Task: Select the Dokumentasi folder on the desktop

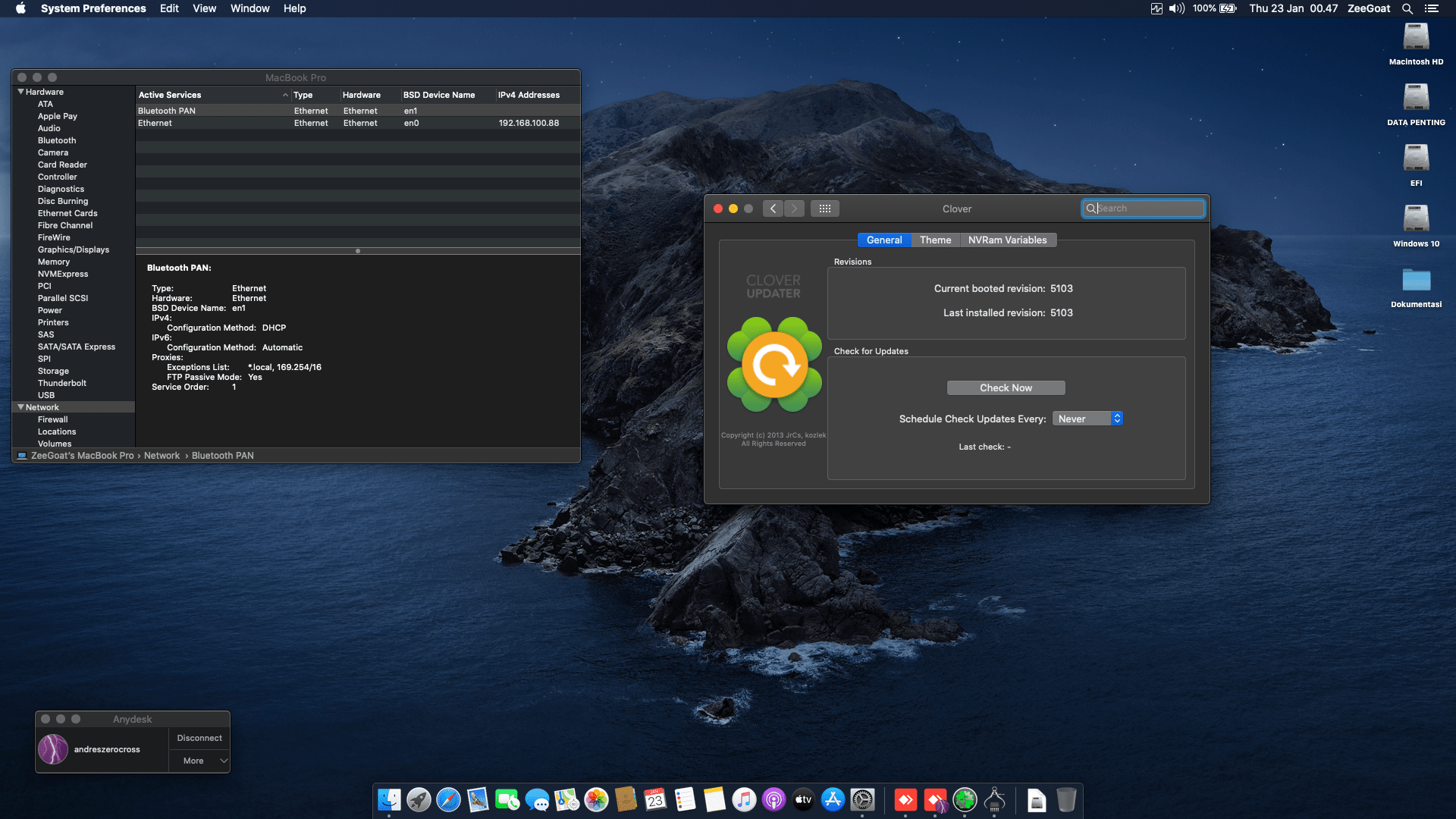Action: [x=1416, y=287]
